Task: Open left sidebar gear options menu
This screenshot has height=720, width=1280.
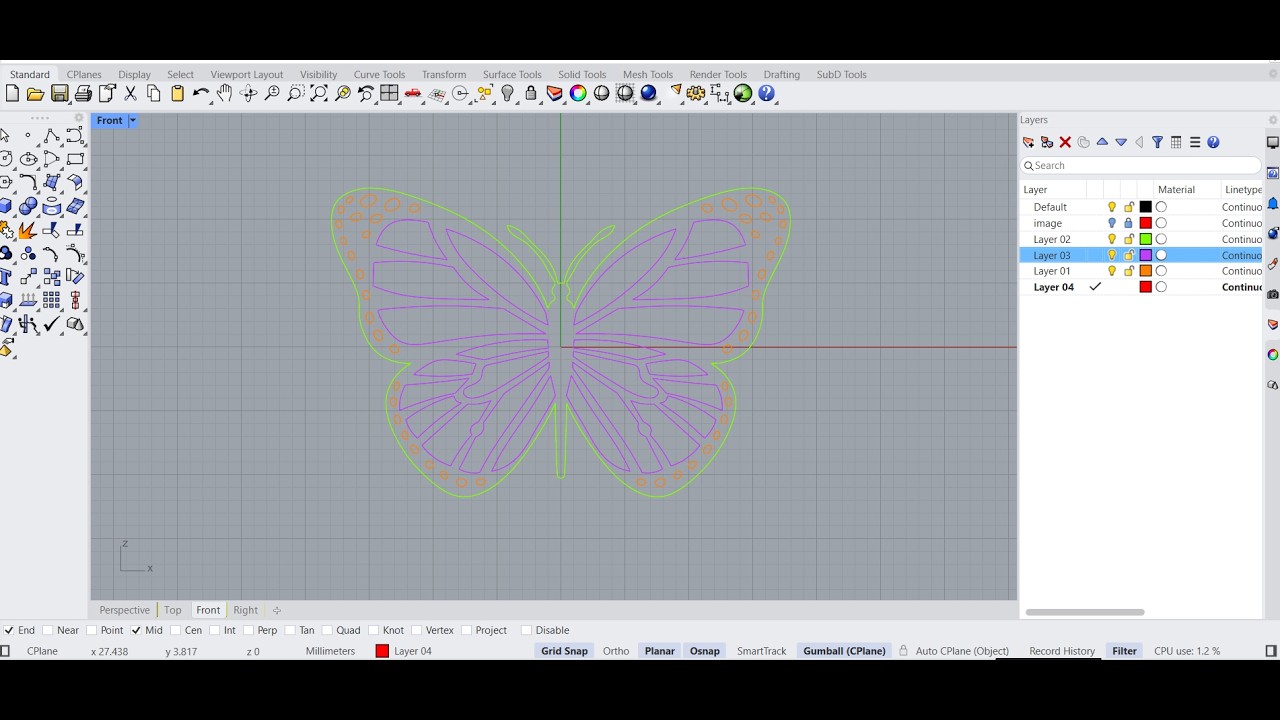Action: (x=79, y=118)
